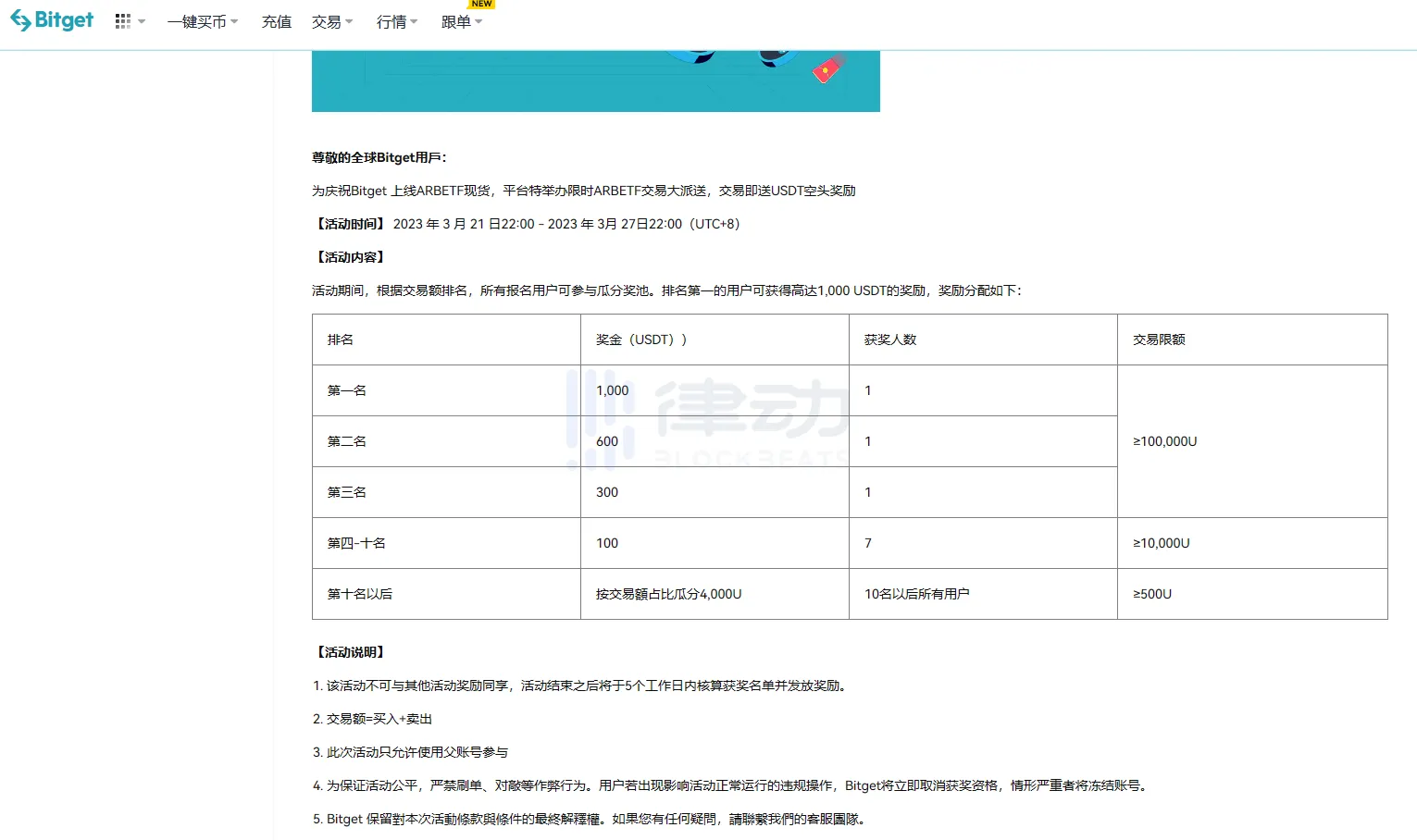Expand the 一键买币 dropdown
Image resolution: width=1417 pixels, height=840 pixels.
click(x=202, y=22)
